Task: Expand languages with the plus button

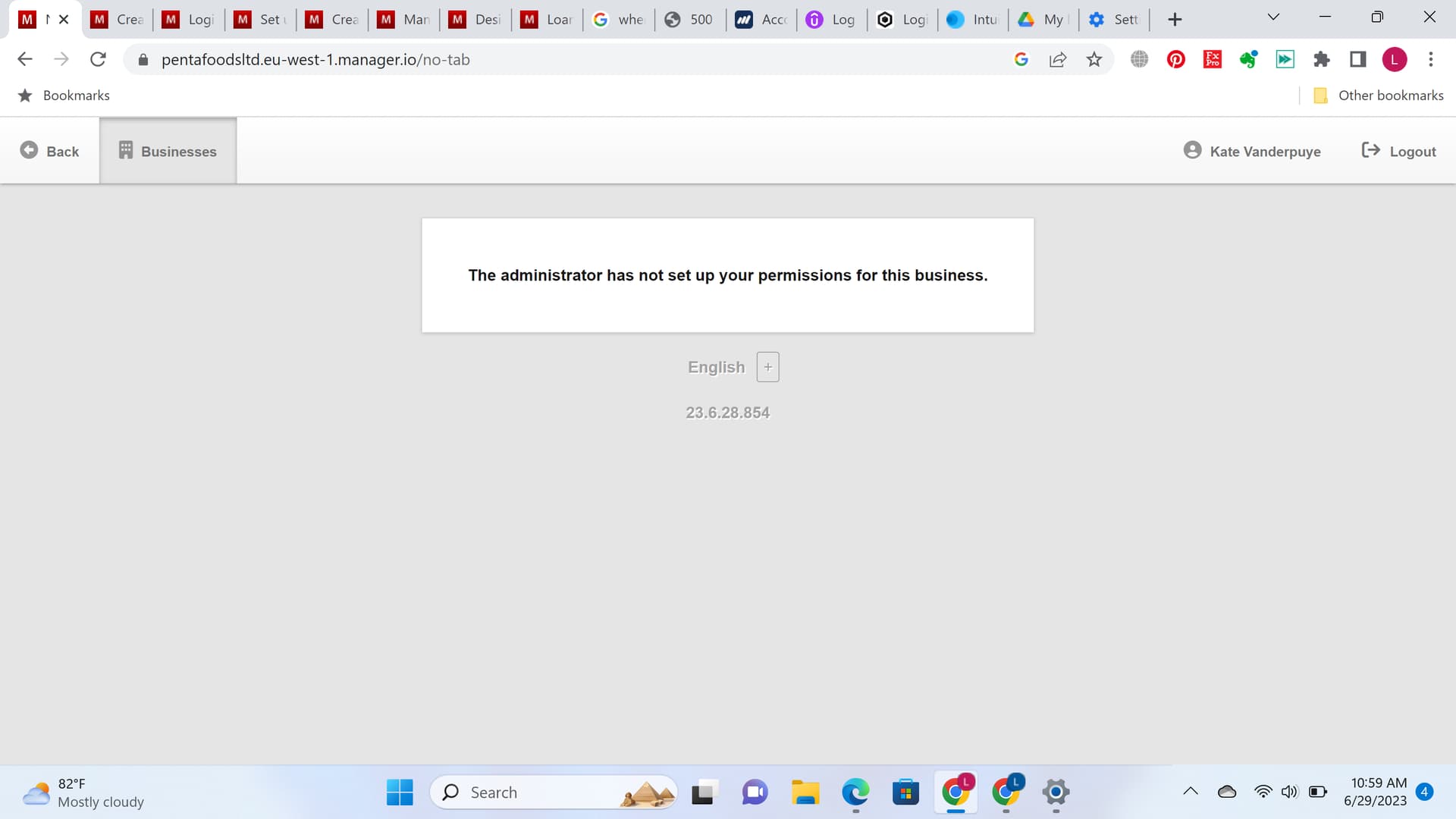Action: (767, 367)
